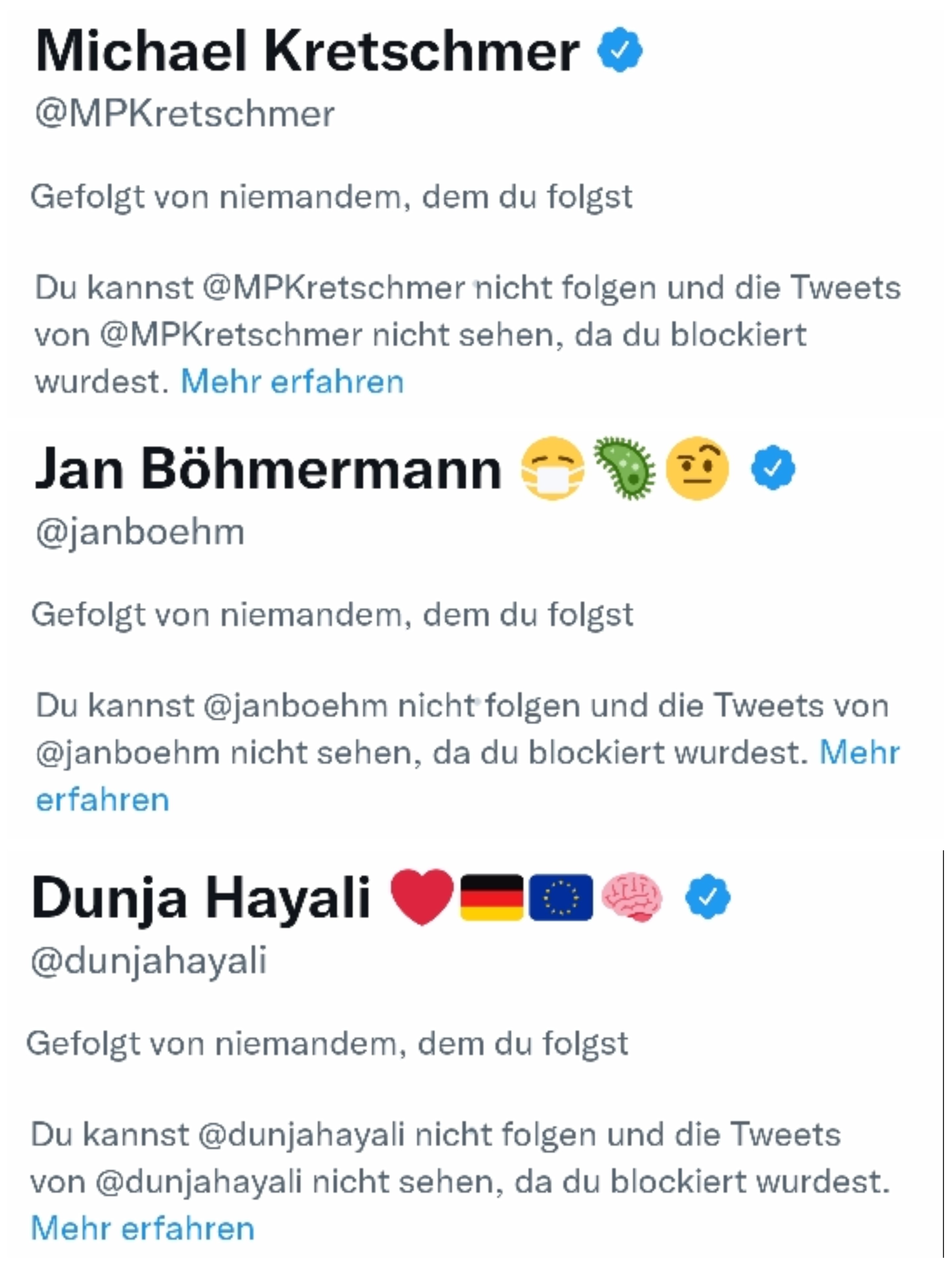Open 'Mehr erfahren' under Böhmermann's block notice

click(859, 752)
